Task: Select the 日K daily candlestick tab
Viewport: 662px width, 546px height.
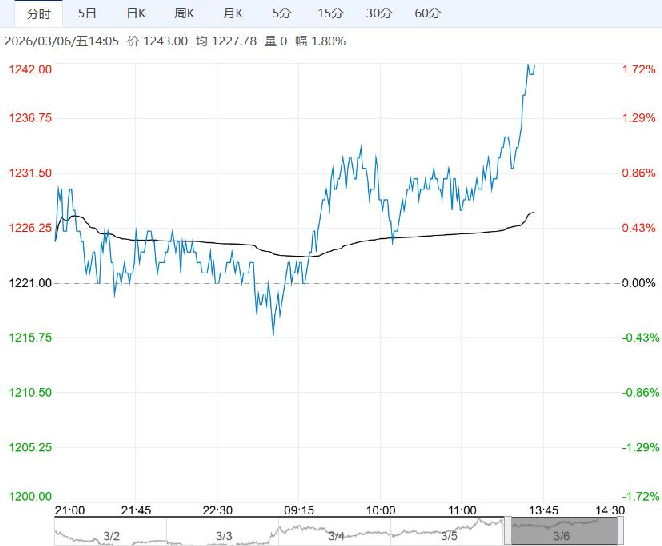Action: (136, 13)
